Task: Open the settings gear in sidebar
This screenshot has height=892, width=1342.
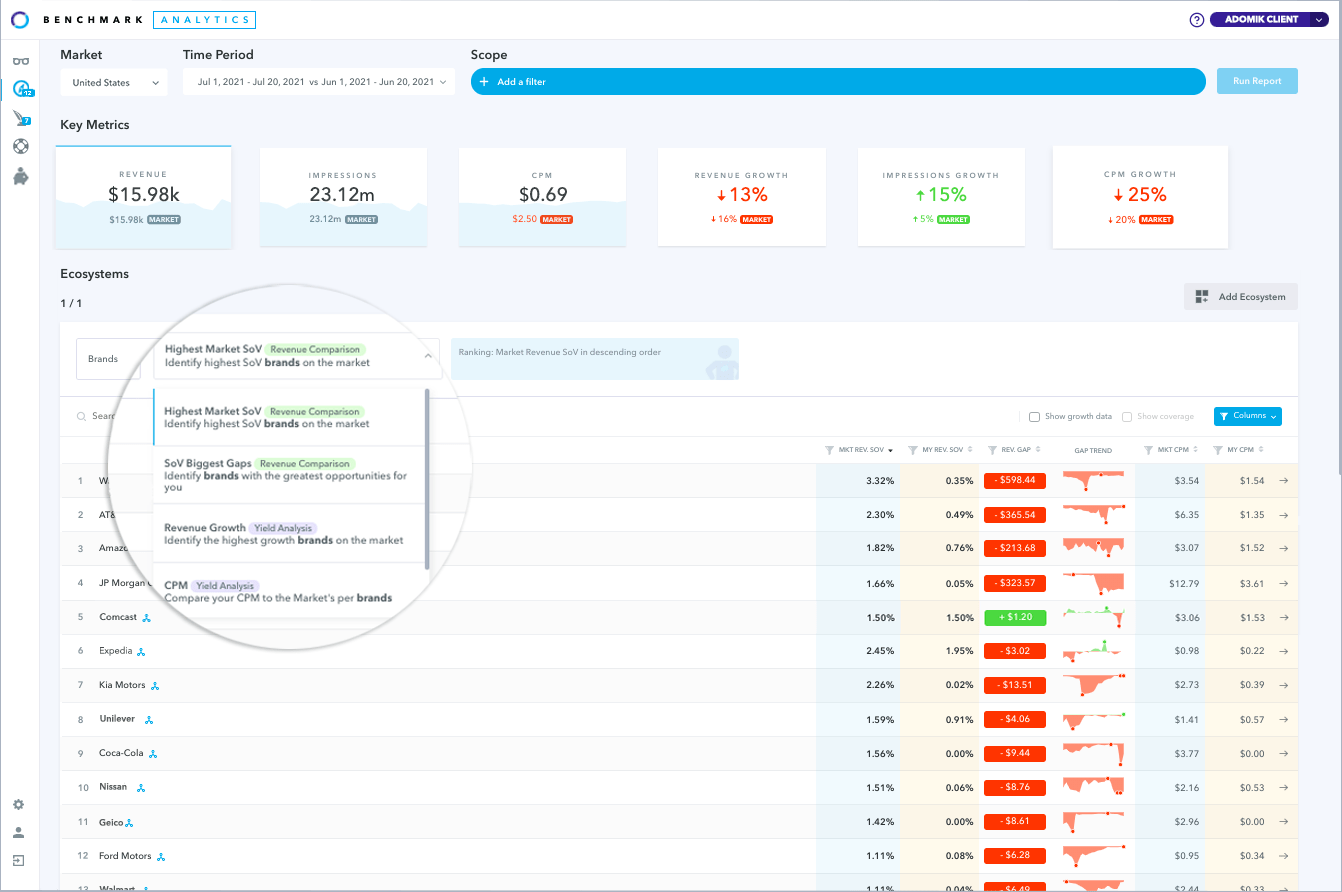Action: [x=18, y=805]
